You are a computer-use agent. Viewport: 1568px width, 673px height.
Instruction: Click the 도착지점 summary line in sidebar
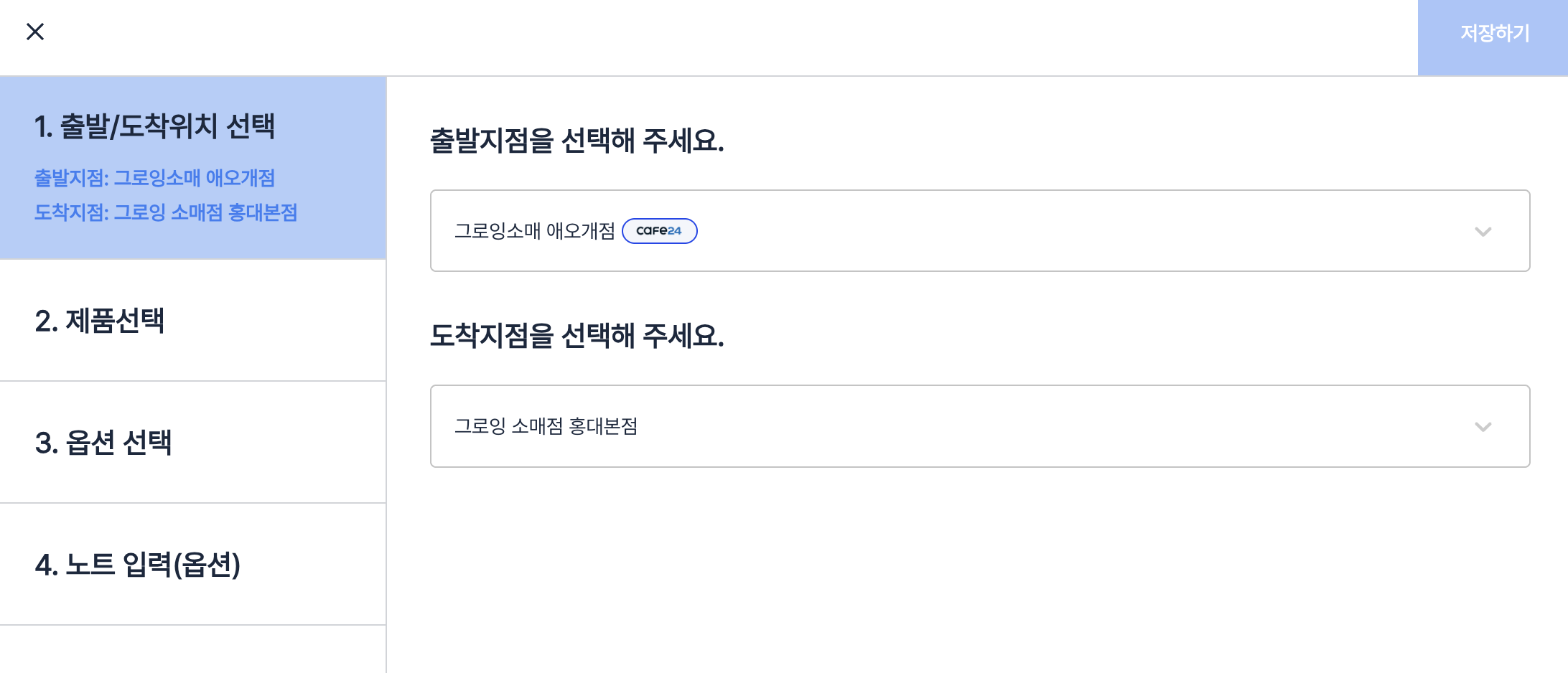[166, 212]
